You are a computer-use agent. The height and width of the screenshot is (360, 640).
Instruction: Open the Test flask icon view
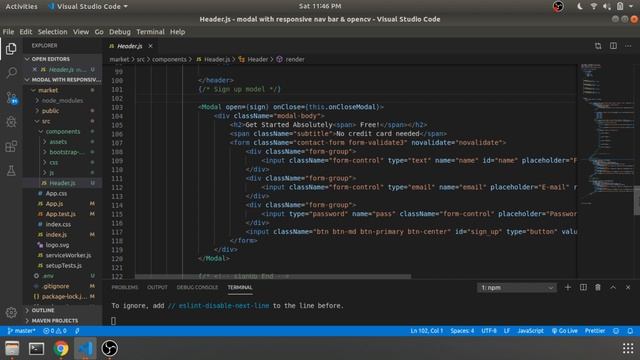tap(11, 171)
